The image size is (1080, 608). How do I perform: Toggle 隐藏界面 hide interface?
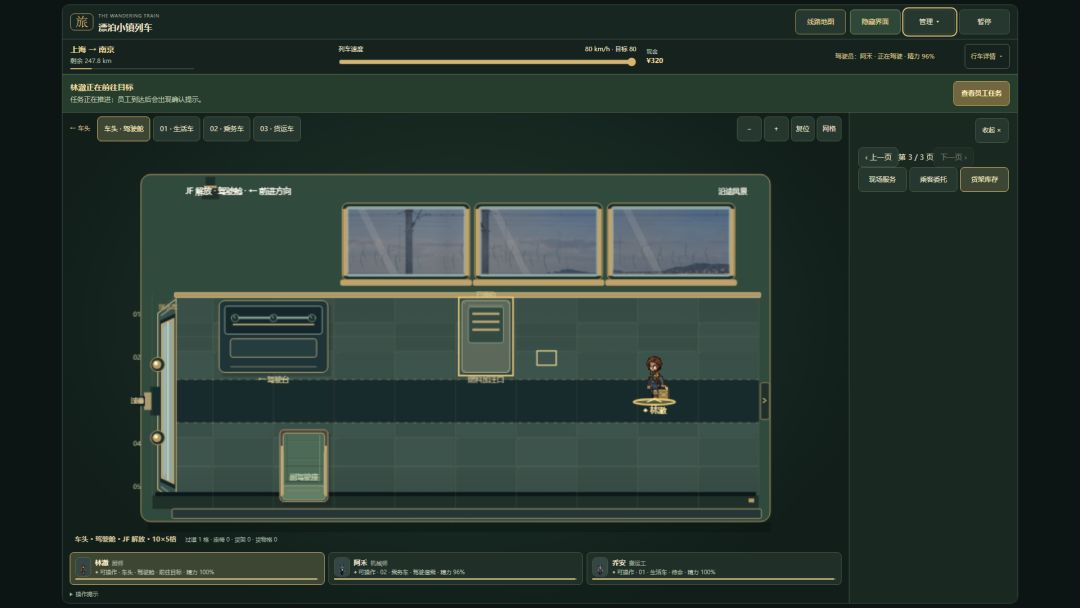pos(875,22)
